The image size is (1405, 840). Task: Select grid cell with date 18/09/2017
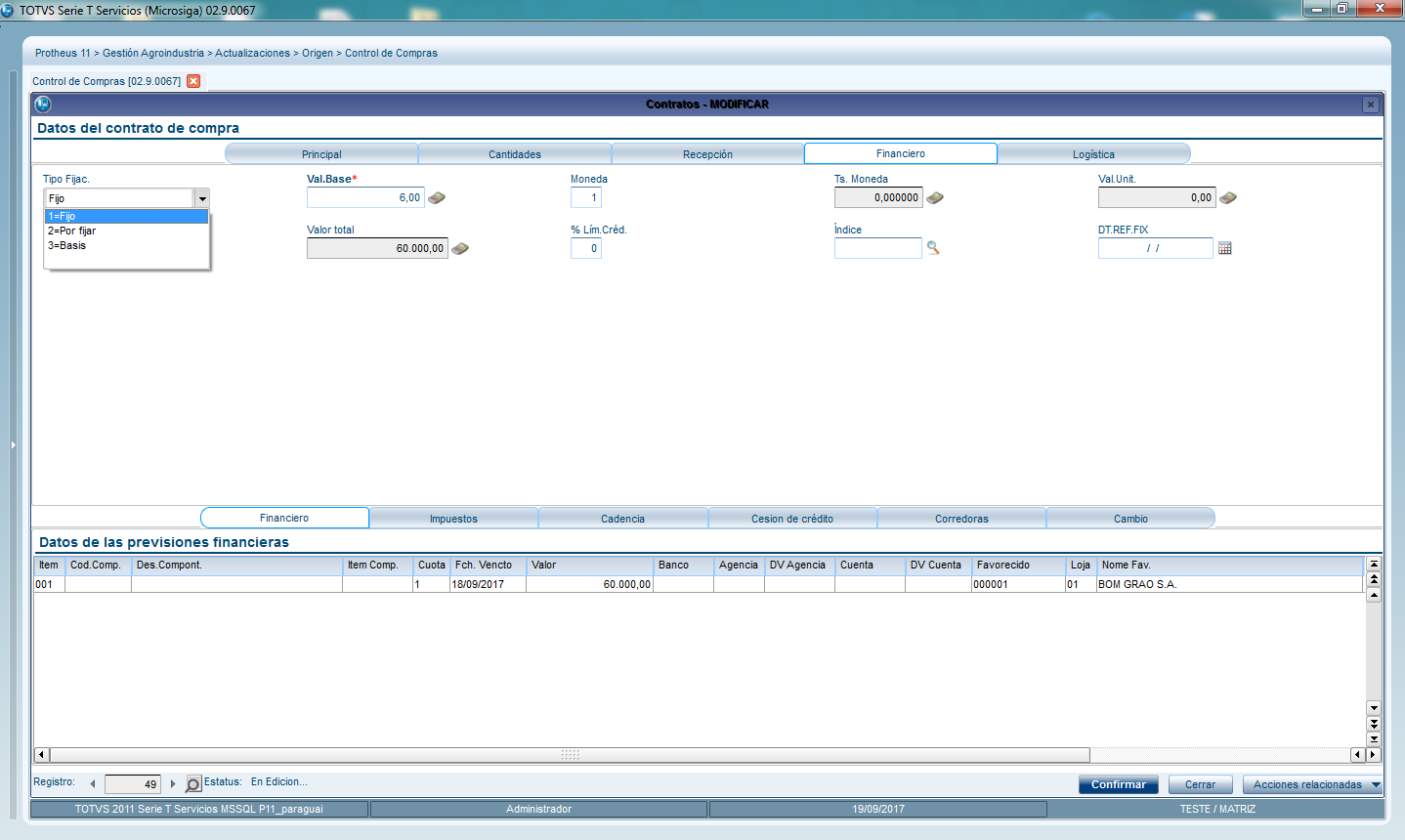[x=489, y=584]
